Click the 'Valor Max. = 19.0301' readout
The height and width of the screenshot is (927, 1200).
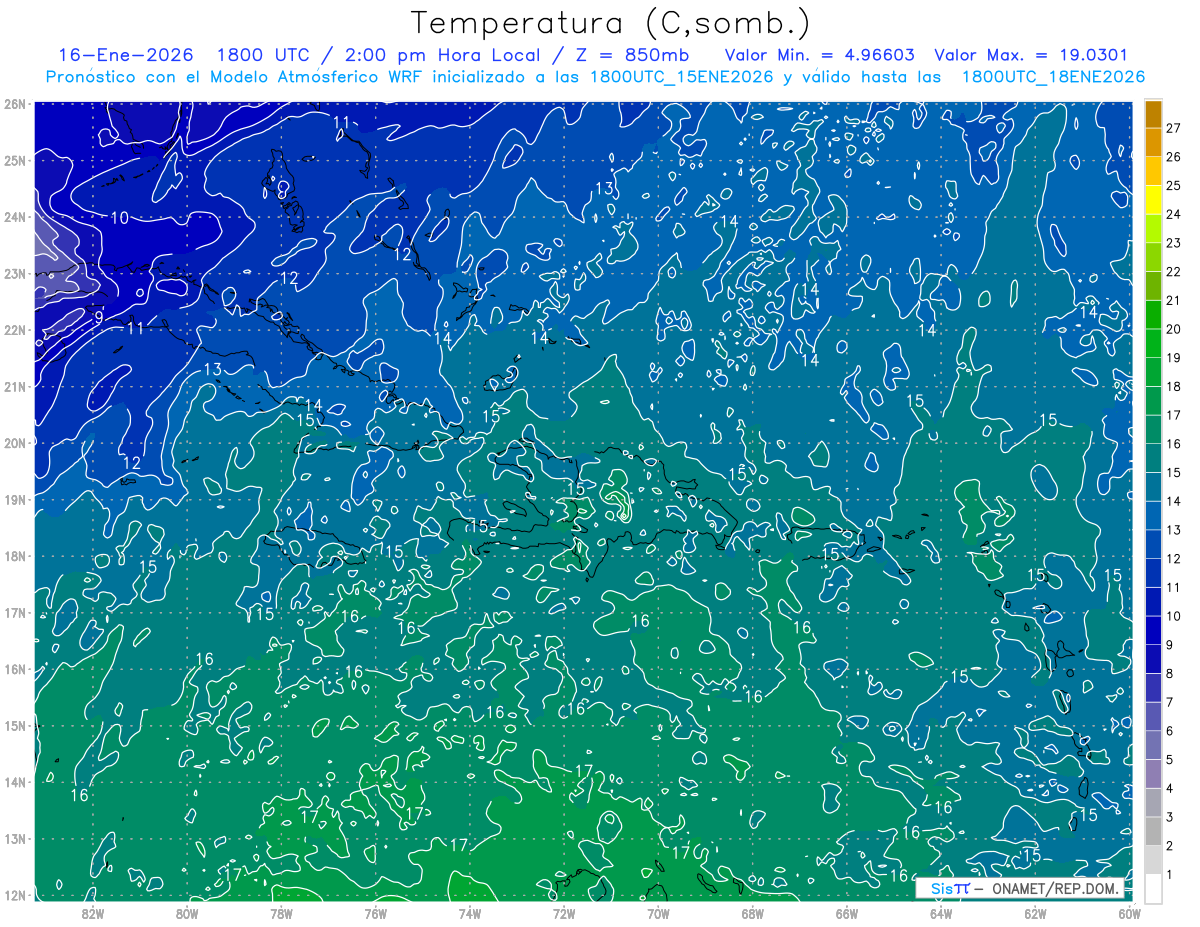click(x=1031, y=55)
